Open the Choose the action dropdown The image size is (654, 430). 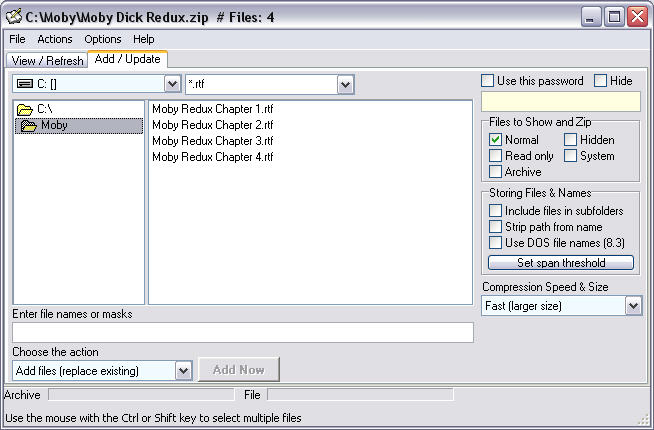point(183,370)
